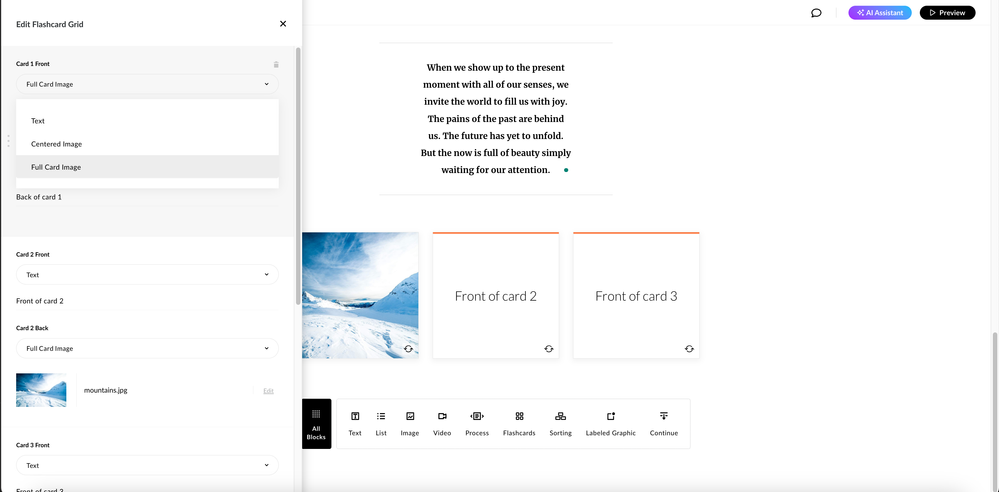This screenshot has width=999, height=492.
Task: Click the sidebar panel scrollbar
Action: point(298,175)
